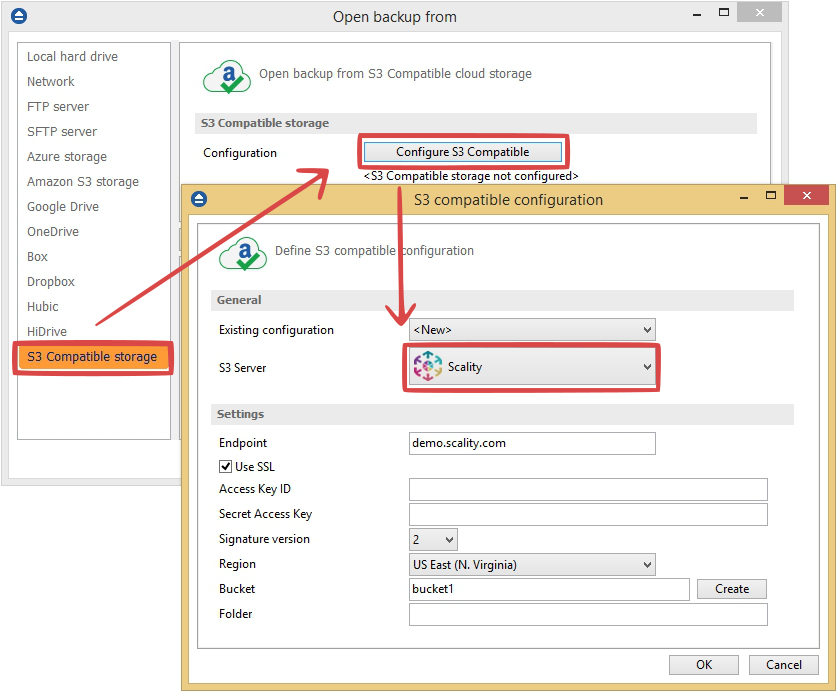The image size is (837, 692).
Task: Cancel the S3 compatible configuration
Action: 784,665
